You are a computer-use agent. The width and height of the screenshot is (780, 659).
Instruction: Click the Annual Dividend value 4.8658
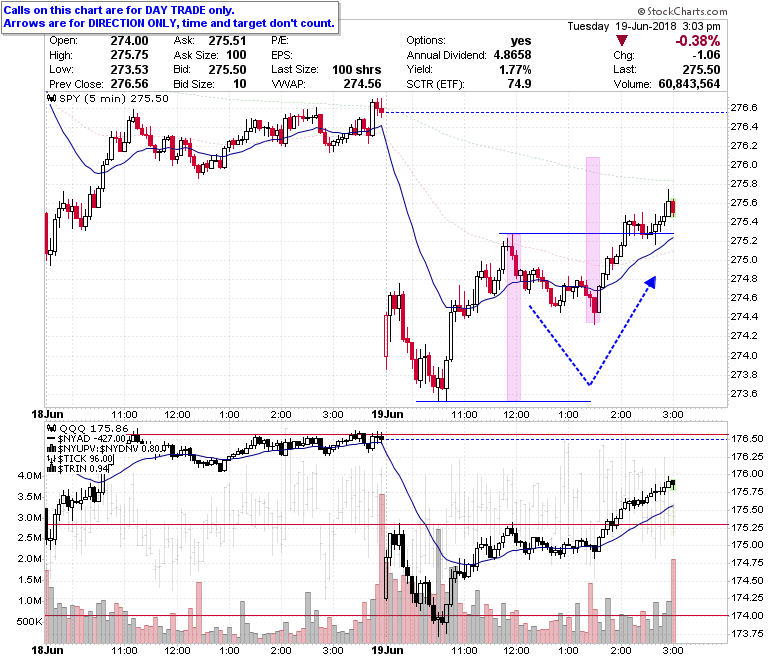(x=512, y=55)
